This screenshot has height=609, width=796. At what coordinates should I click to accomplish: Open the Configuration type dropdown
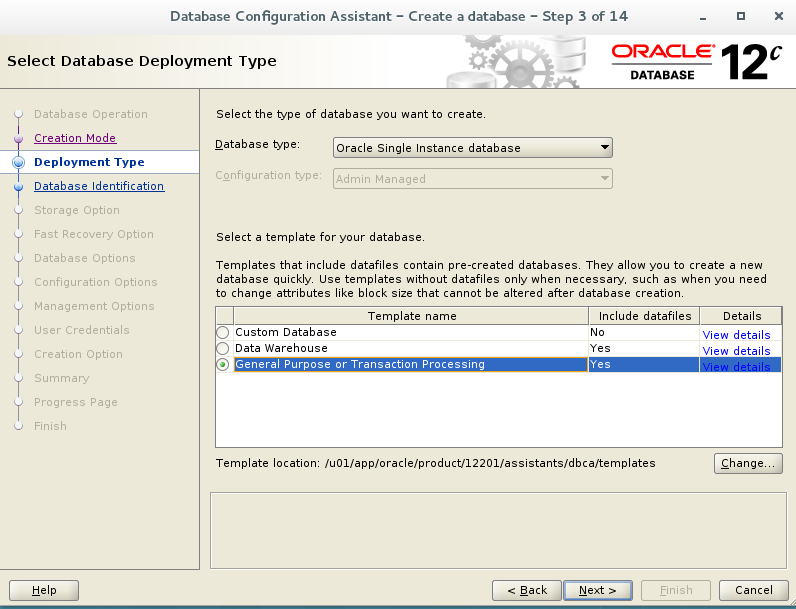point(473,179)
